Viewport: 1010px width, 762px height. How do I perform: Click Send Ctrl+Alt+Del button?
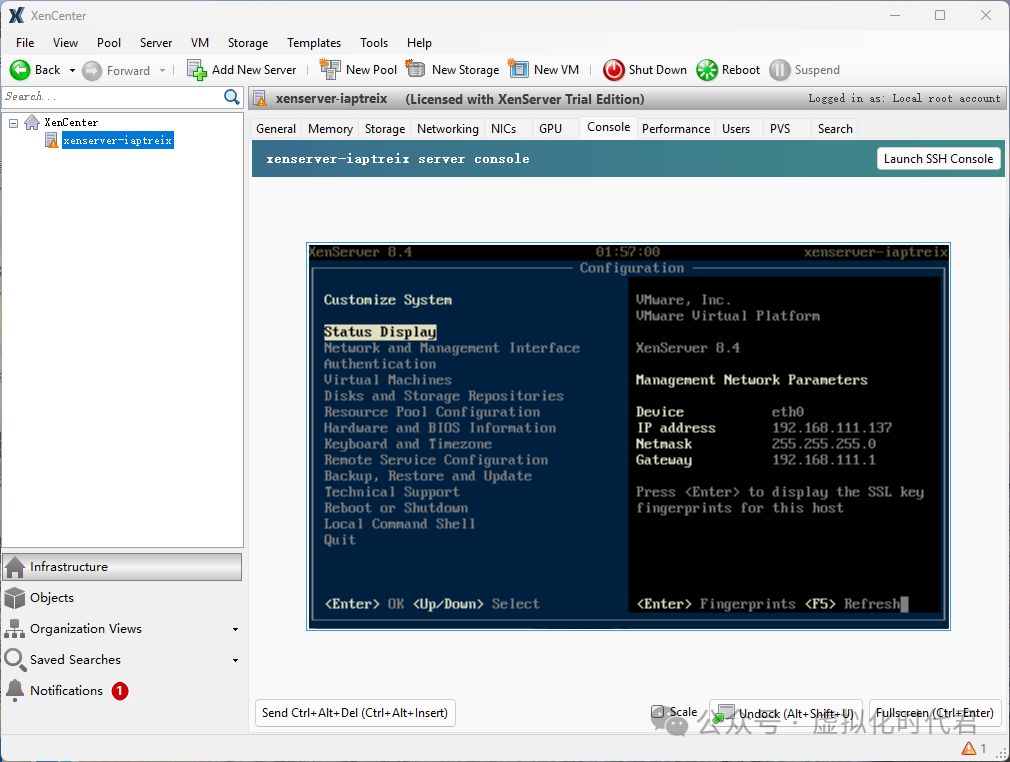pos(355,713)
